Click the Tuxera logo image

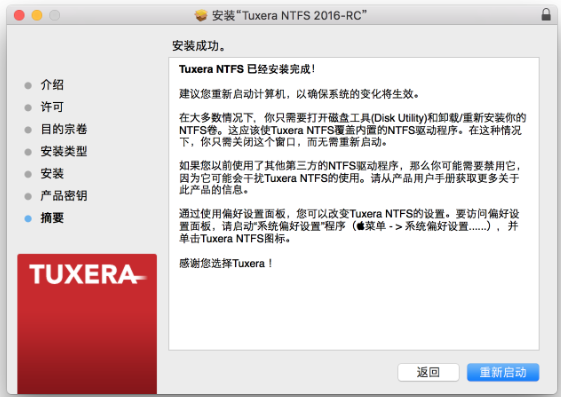(87, 324)
